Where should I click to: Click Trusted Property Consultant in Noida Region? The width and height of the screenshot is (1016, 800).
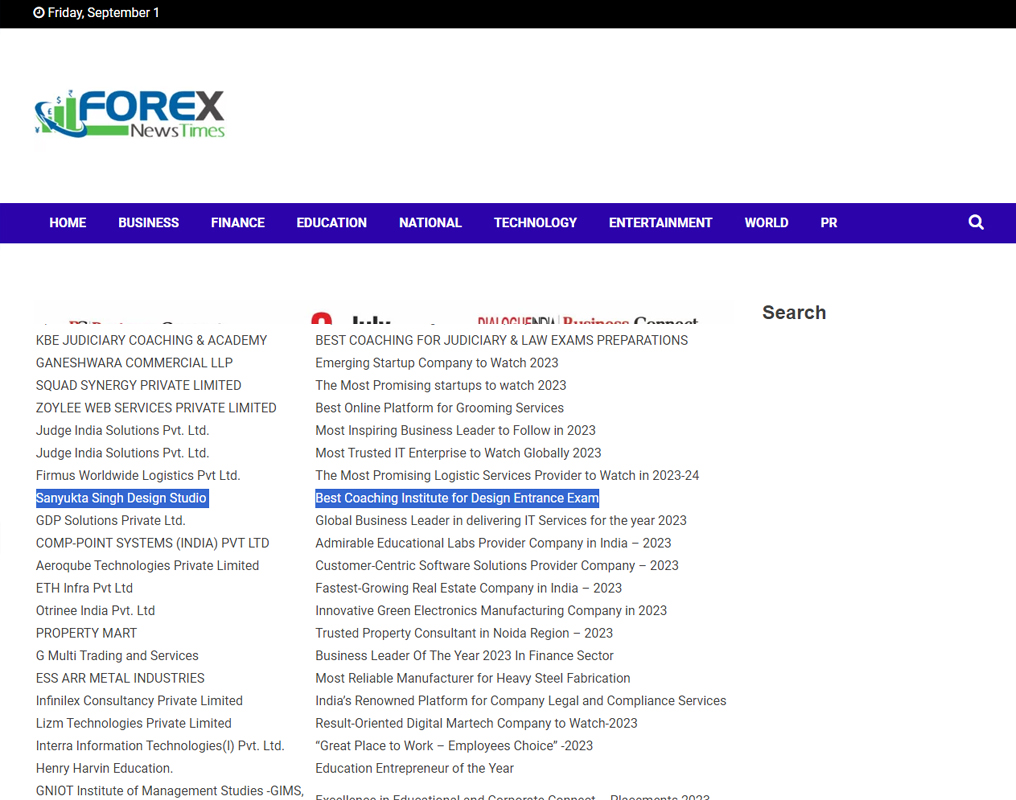tap(464, 633)
